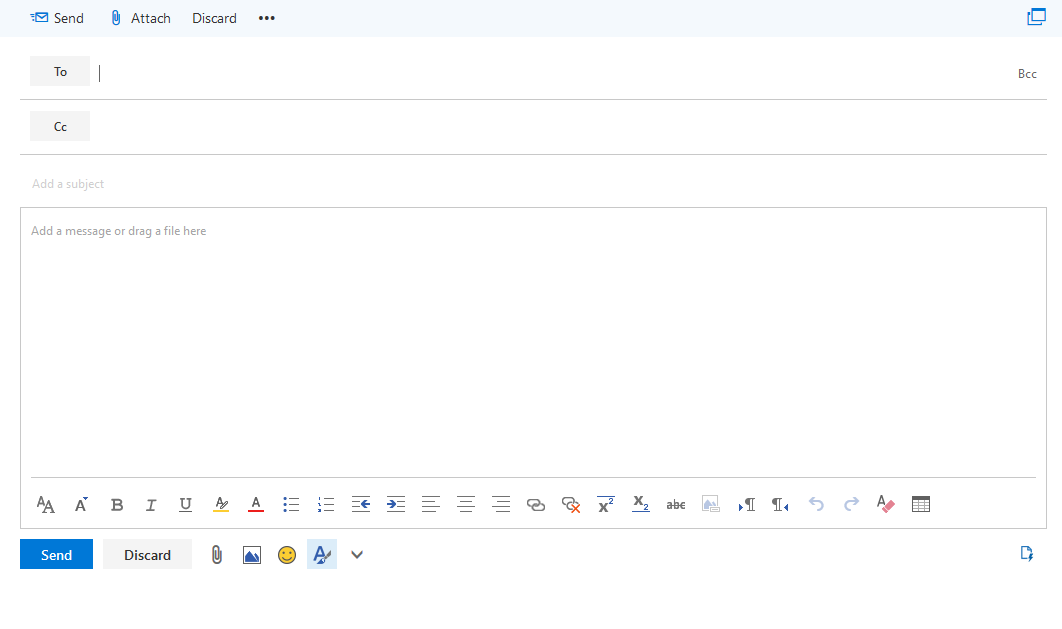Pick a font color
1062x629 pixels.
255,504
